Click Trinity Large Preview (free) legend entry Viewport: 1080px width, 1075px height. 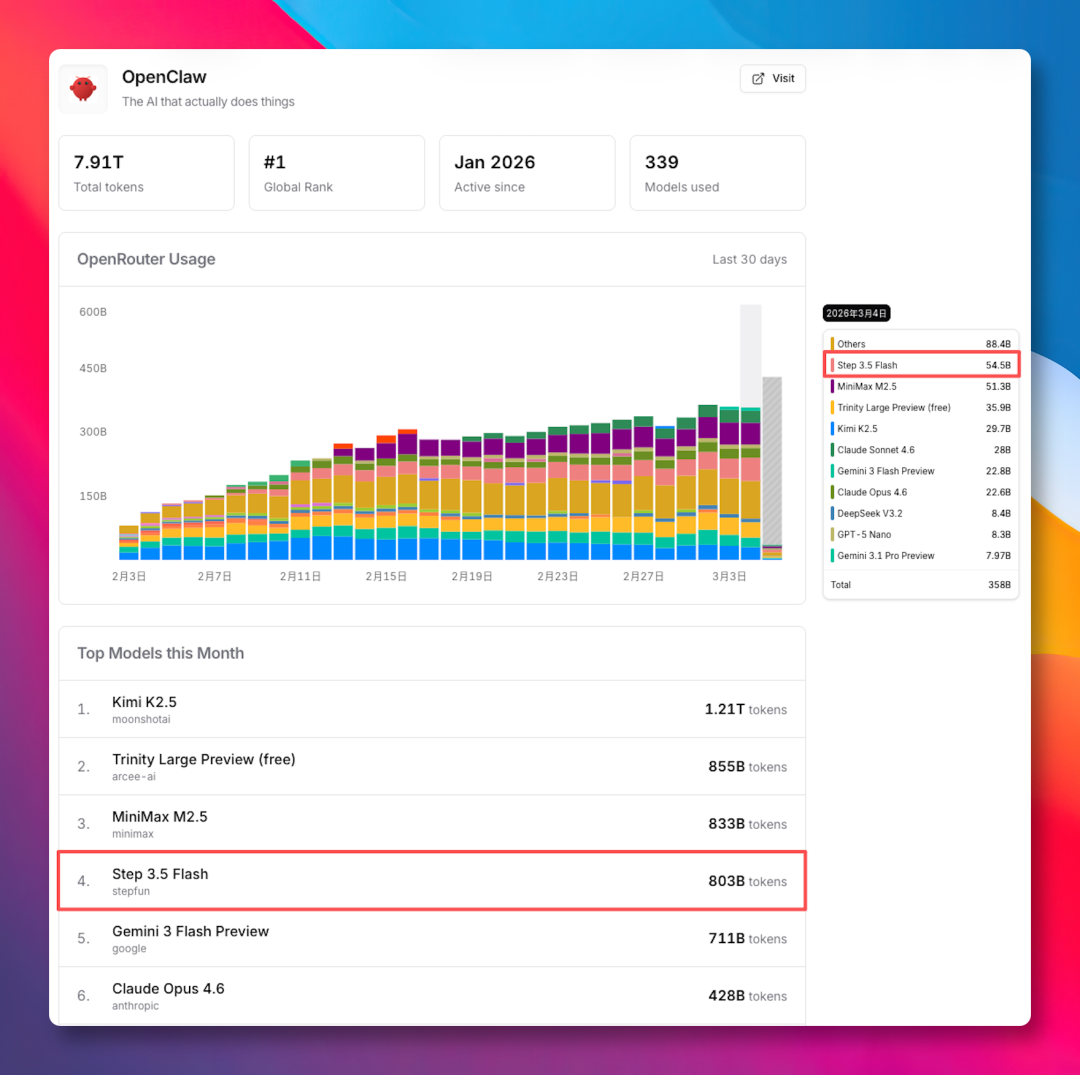click(x=921, y=408)
